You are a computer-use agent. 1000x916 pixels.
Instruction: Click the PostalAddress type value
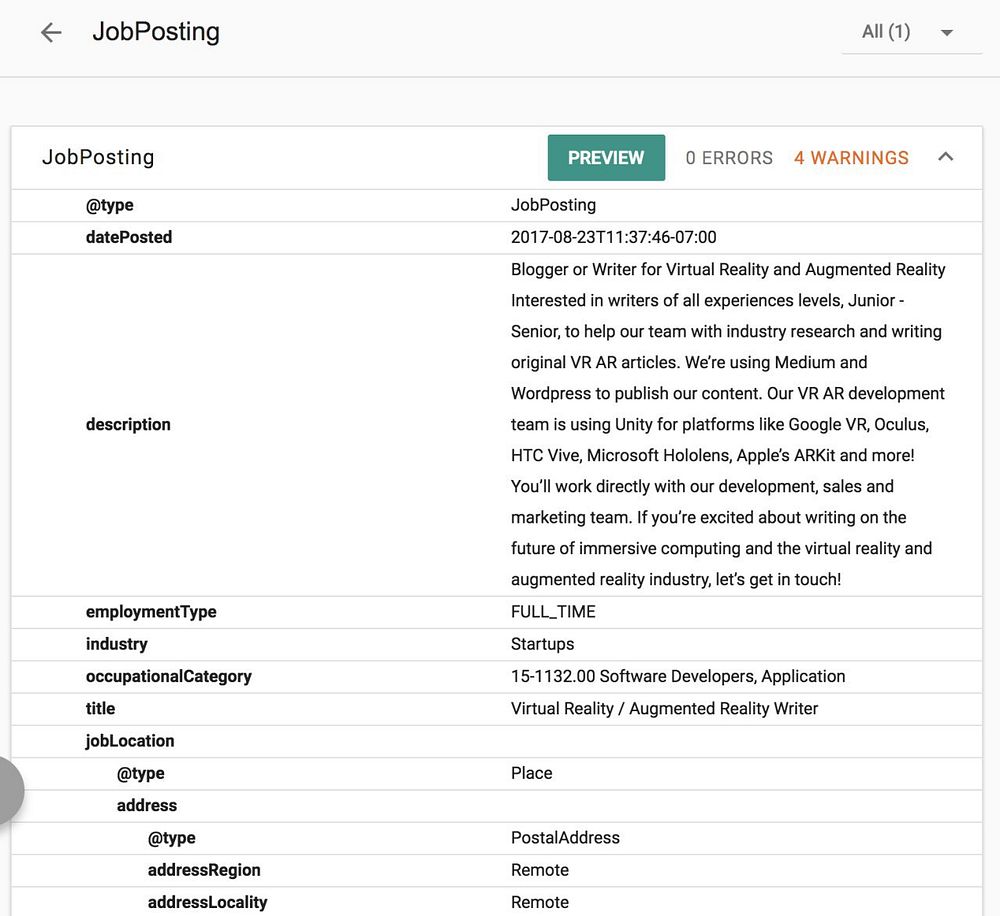tap(565, 838)
